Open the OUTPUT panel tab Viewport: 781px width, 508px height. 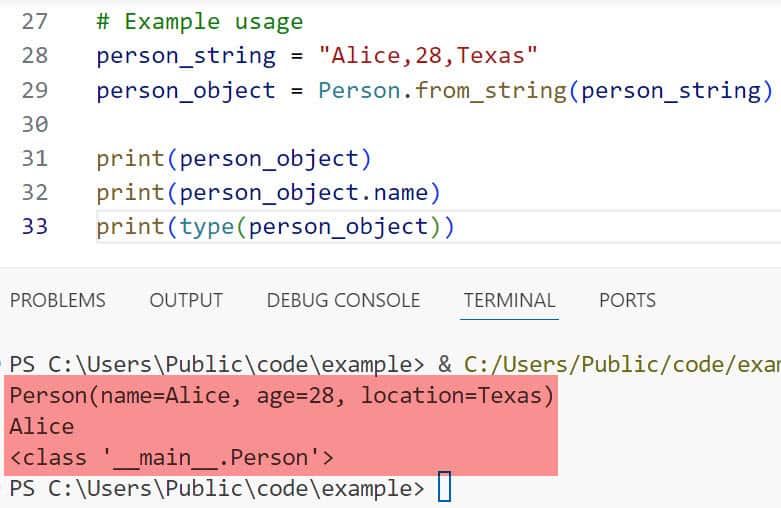click(x=186, y=300)
